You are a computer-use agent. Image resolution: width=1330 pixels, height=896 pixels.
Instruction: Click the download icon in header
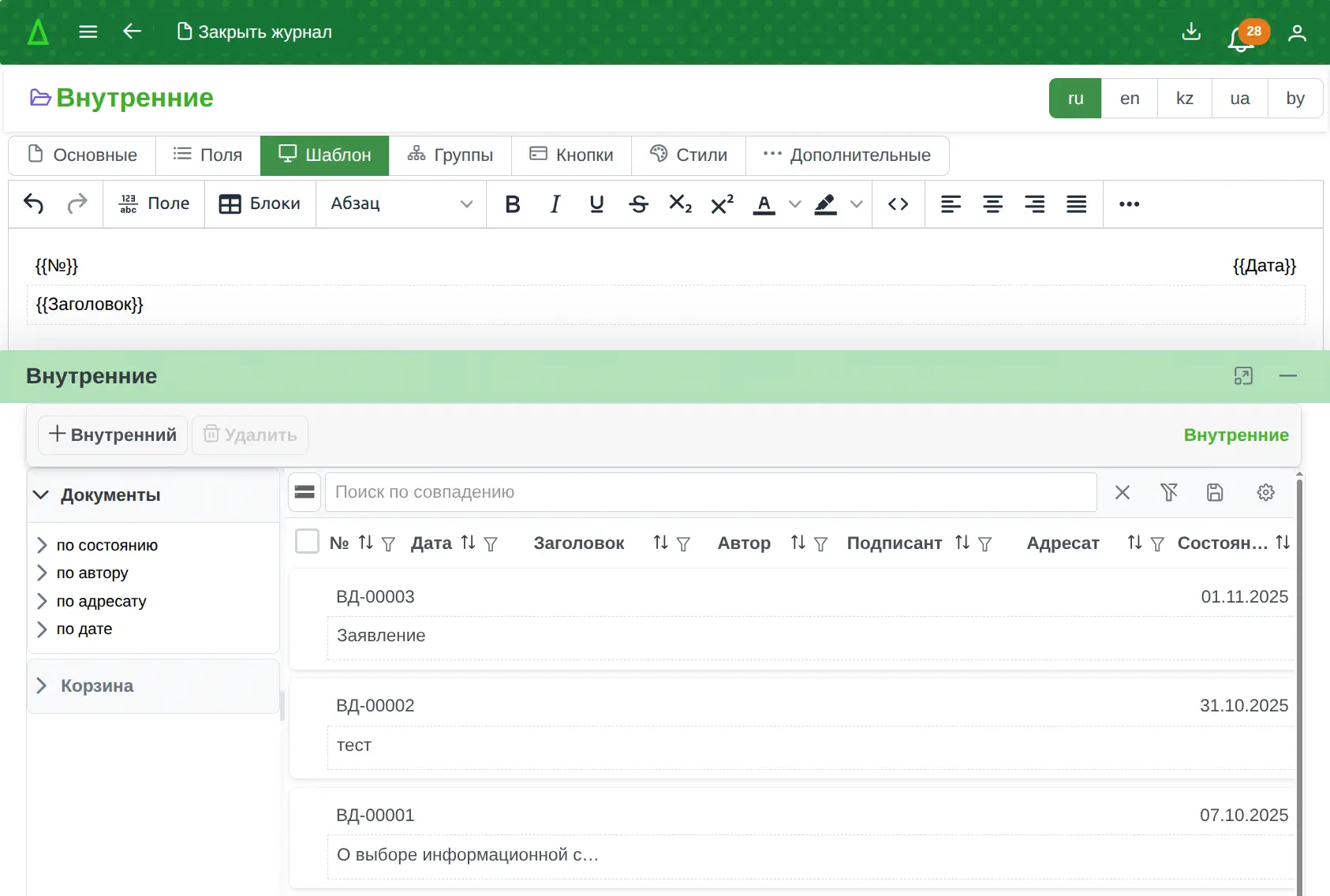(1191, 32)
